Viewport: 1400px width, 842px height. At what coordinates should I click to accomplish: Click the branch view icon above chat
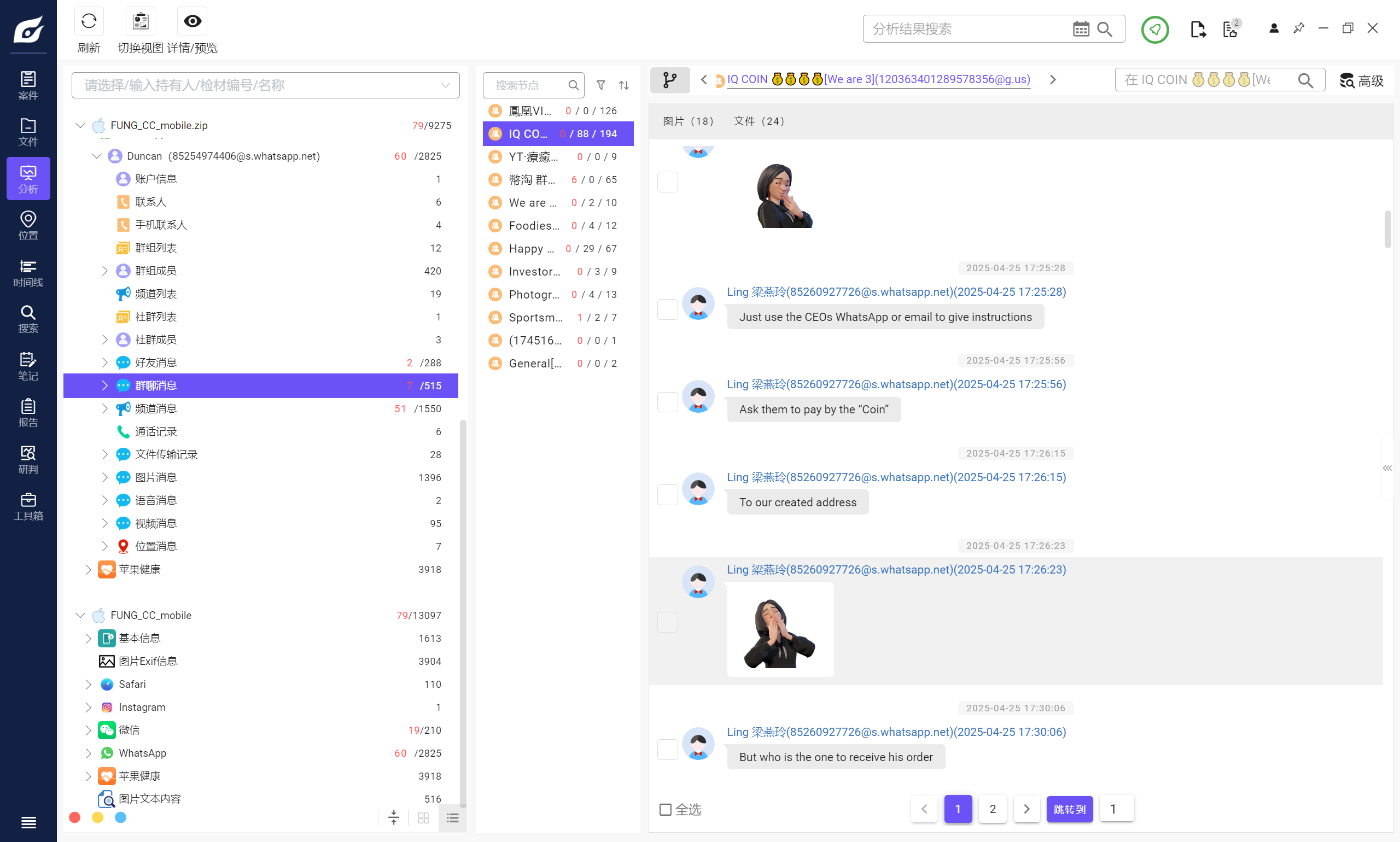click(x=669, y=80)
